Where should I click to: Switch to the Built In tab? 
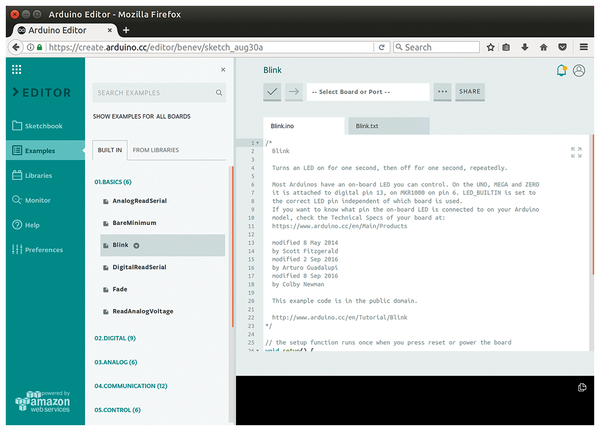click(110, 150)
